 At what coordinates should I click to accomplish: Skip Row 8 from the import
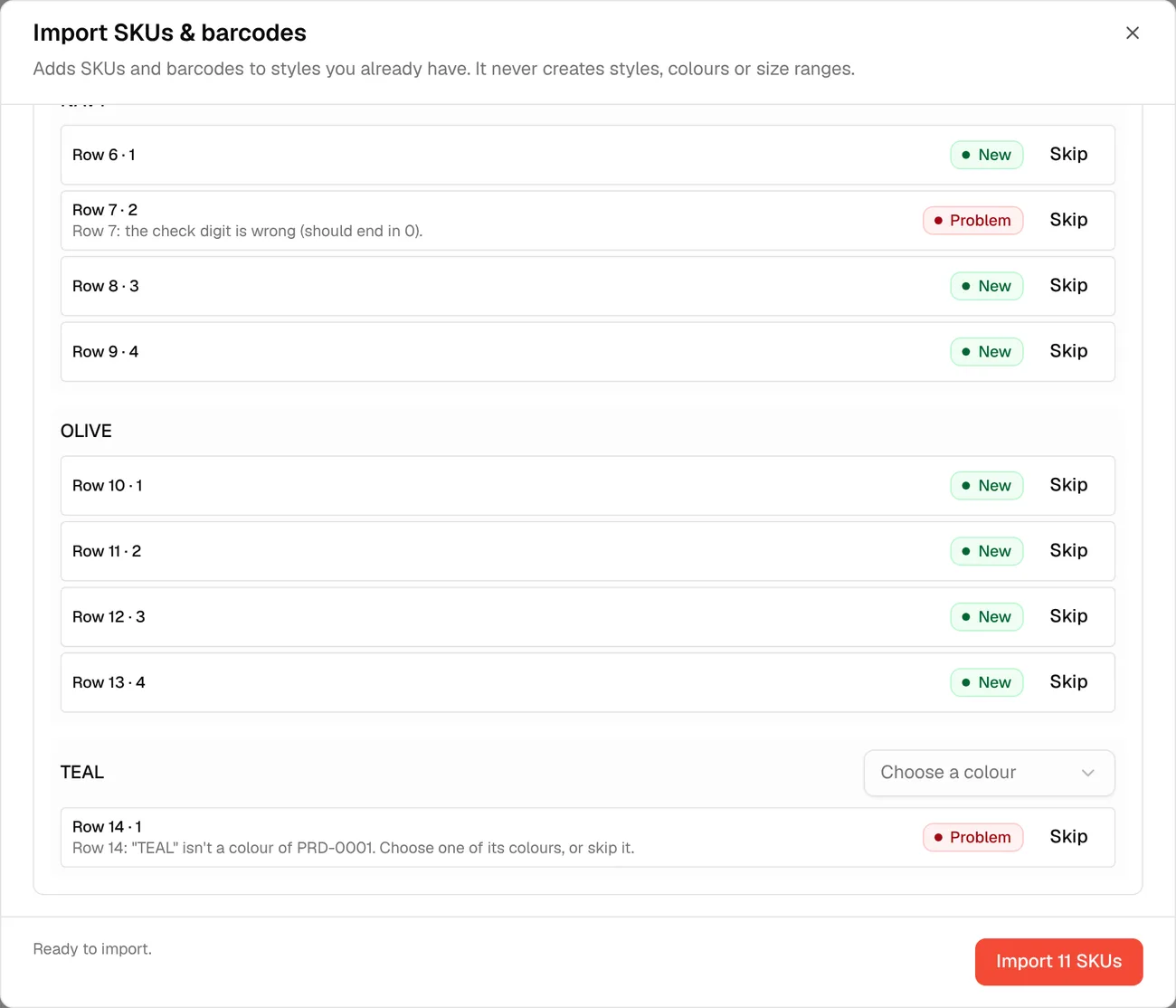click(1068, 286)
